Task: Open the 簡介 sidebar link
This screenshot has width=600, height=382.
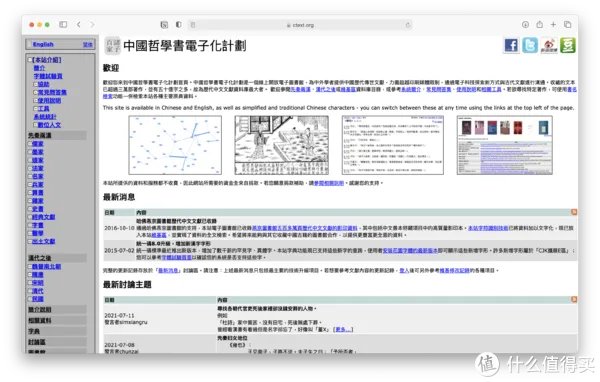Action: pos(39,68)
